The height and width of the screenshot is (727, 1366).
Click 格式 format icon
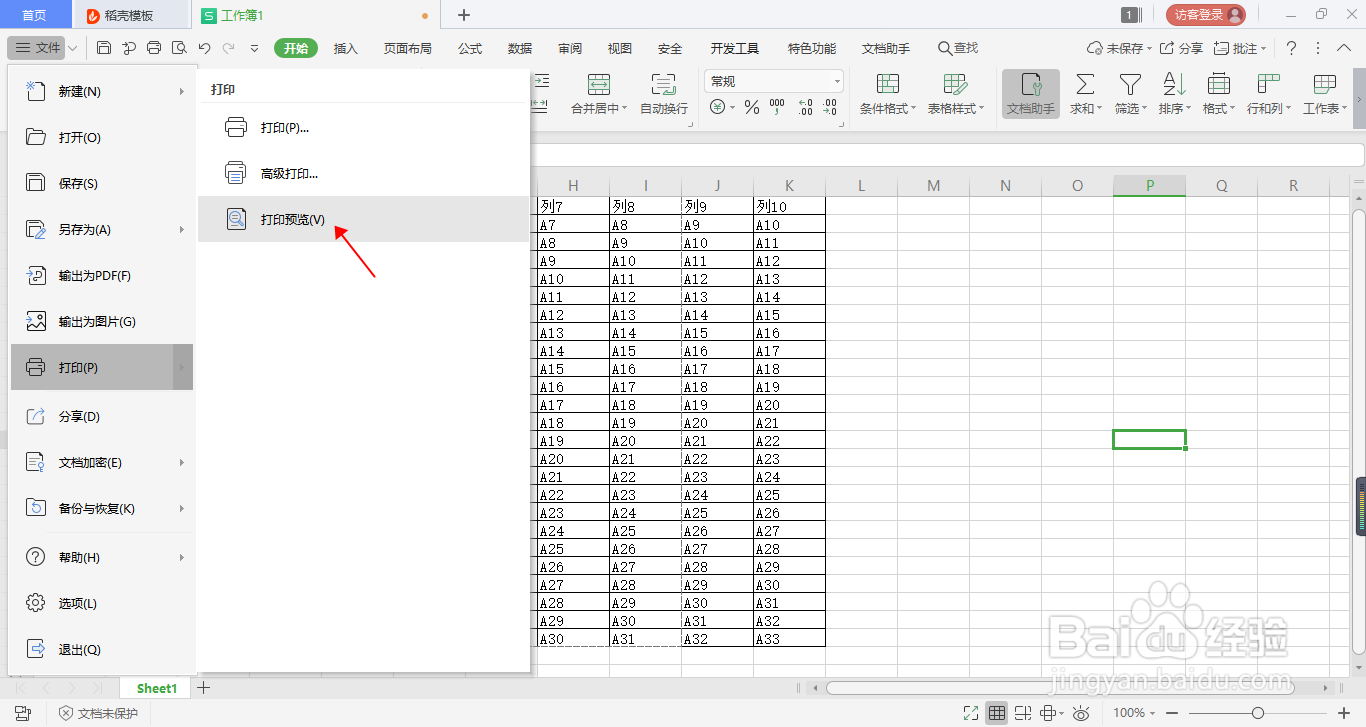pyautogui.click(x=1219, y=84)
